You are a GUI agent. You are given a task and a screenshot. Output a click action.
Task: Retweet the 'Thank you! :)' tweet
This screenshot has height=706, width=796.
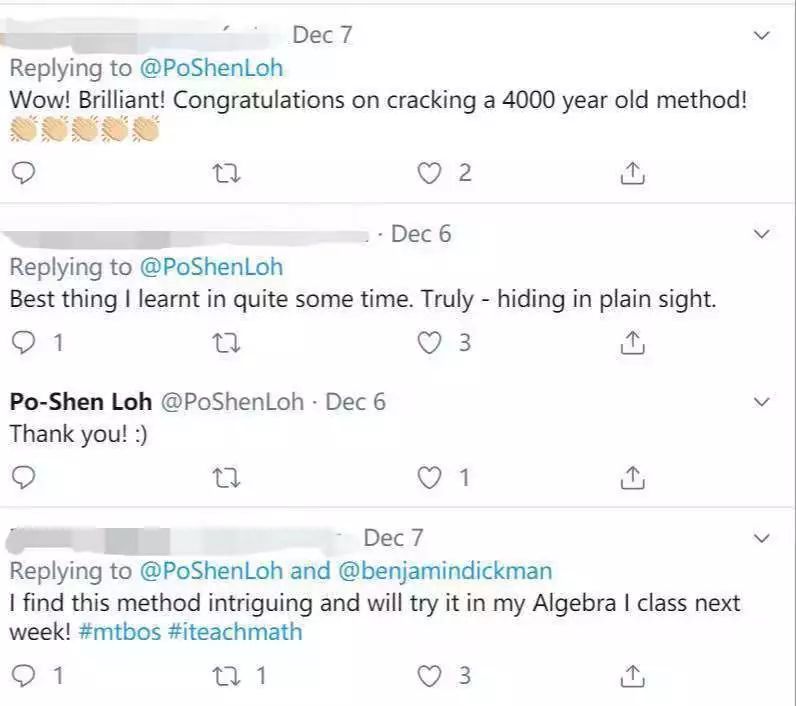tap(227, 478)
